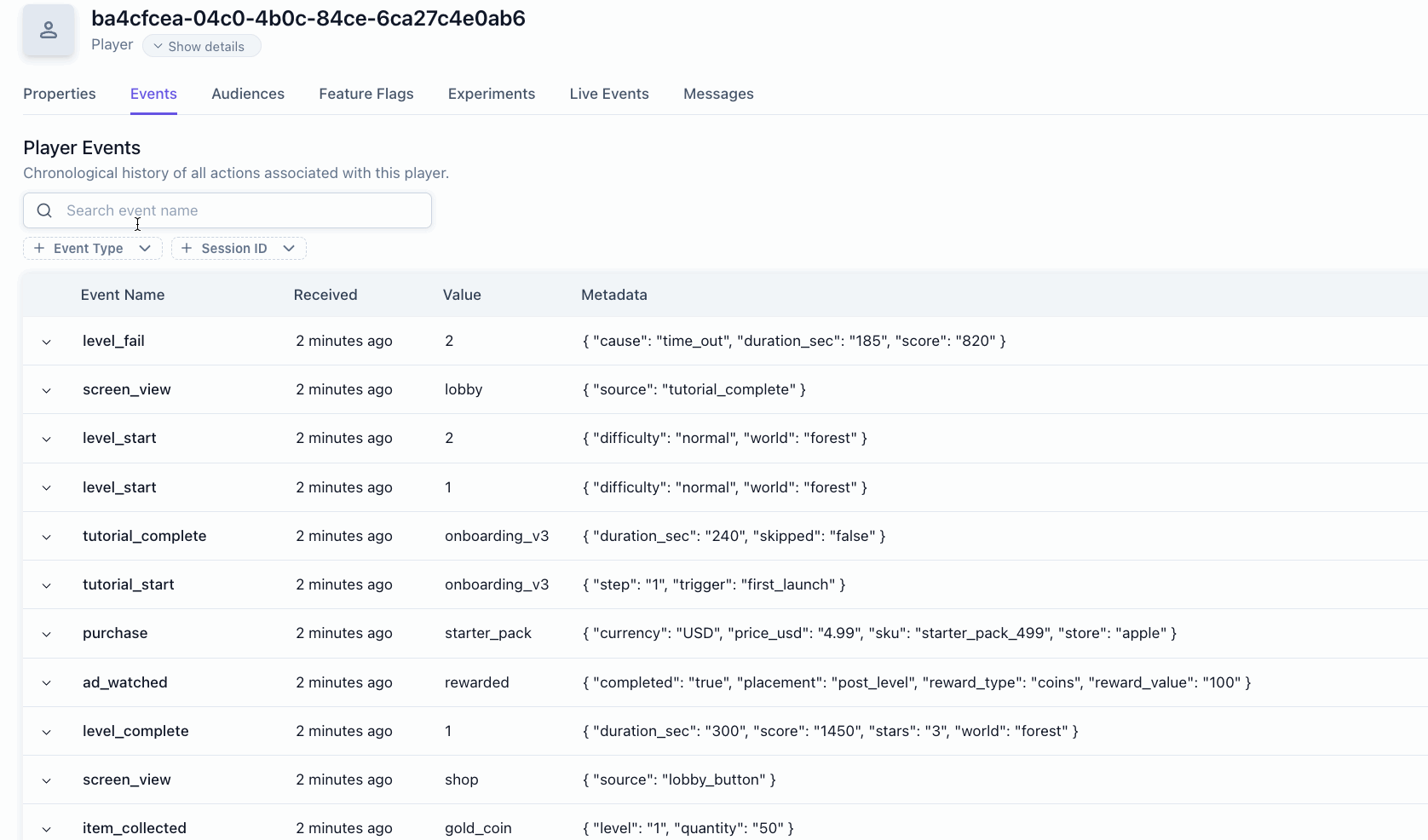Screen dimensions: 1428x840
Task: Click the purchase event name
Action: [x=115, y=633]
